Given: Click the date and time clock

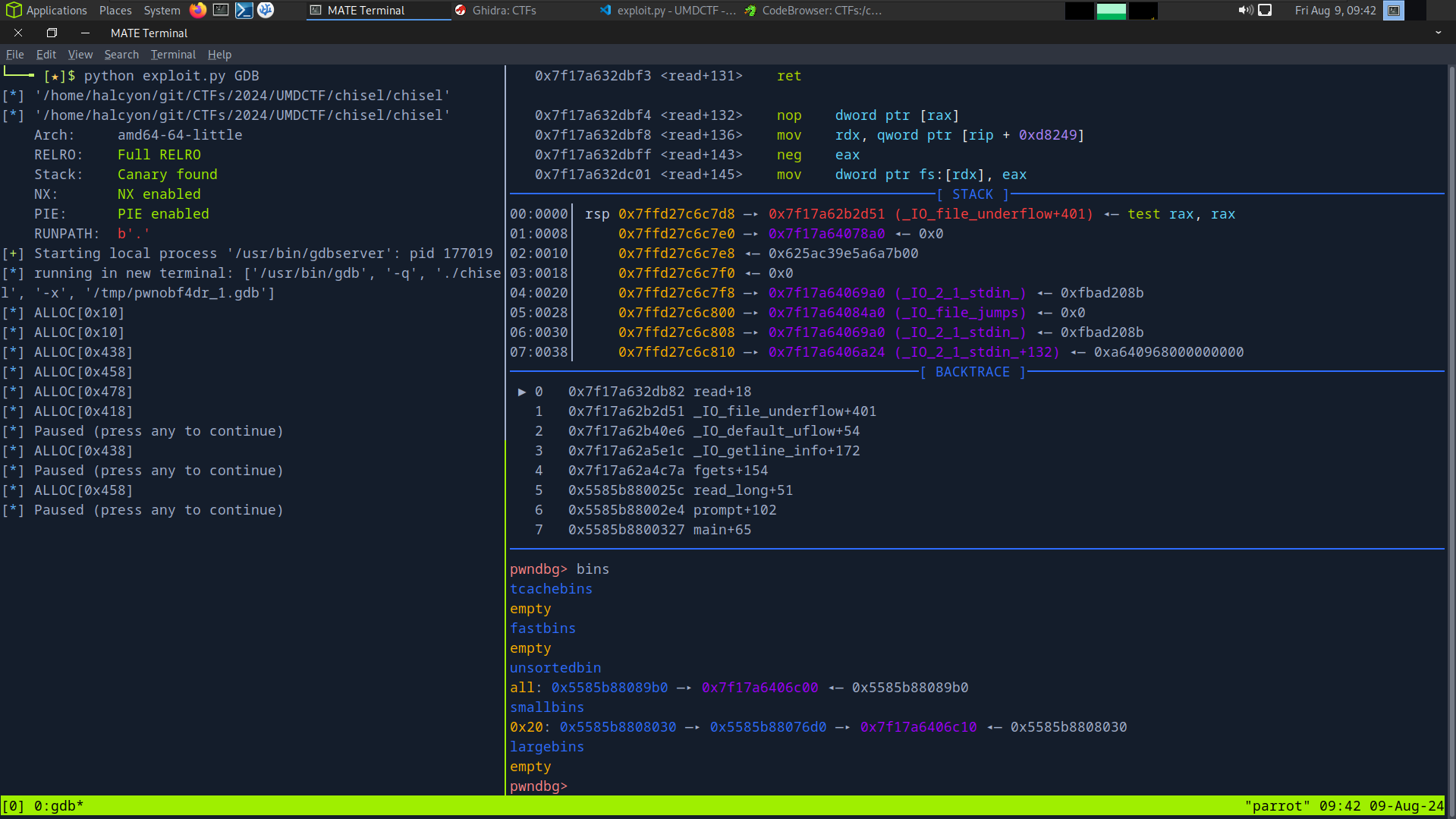Looking at the screenshot, I should click(x=1335, y=10).
